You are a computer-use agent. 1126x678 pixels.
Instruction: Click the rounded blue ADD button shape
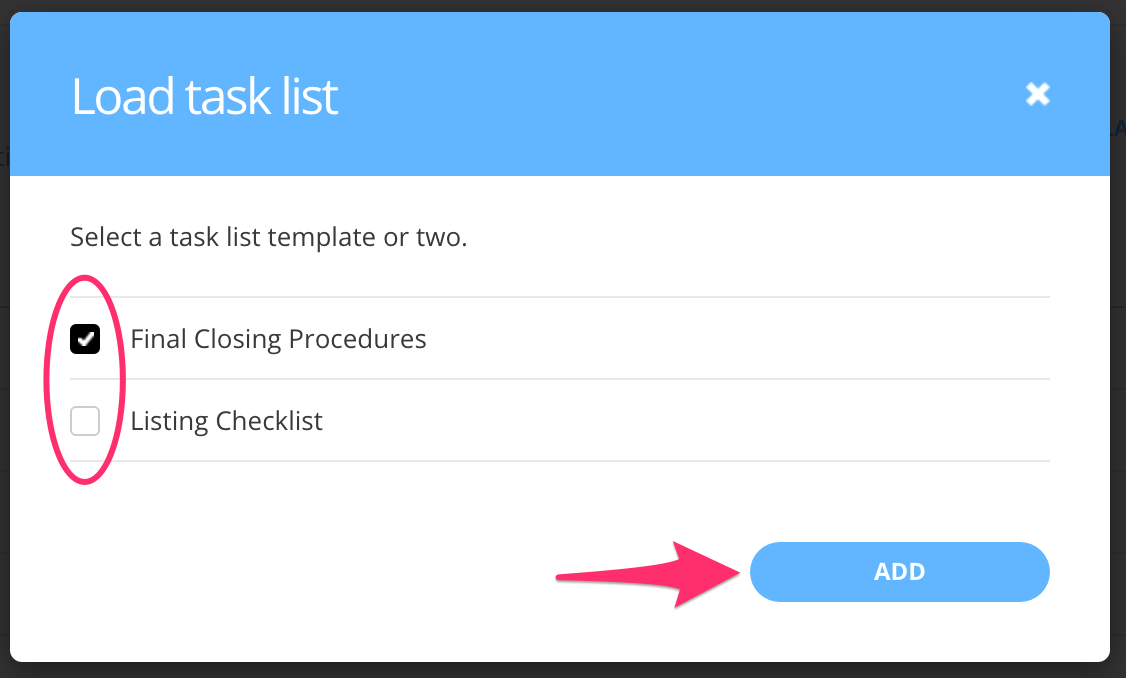click(x=899, y=571)
